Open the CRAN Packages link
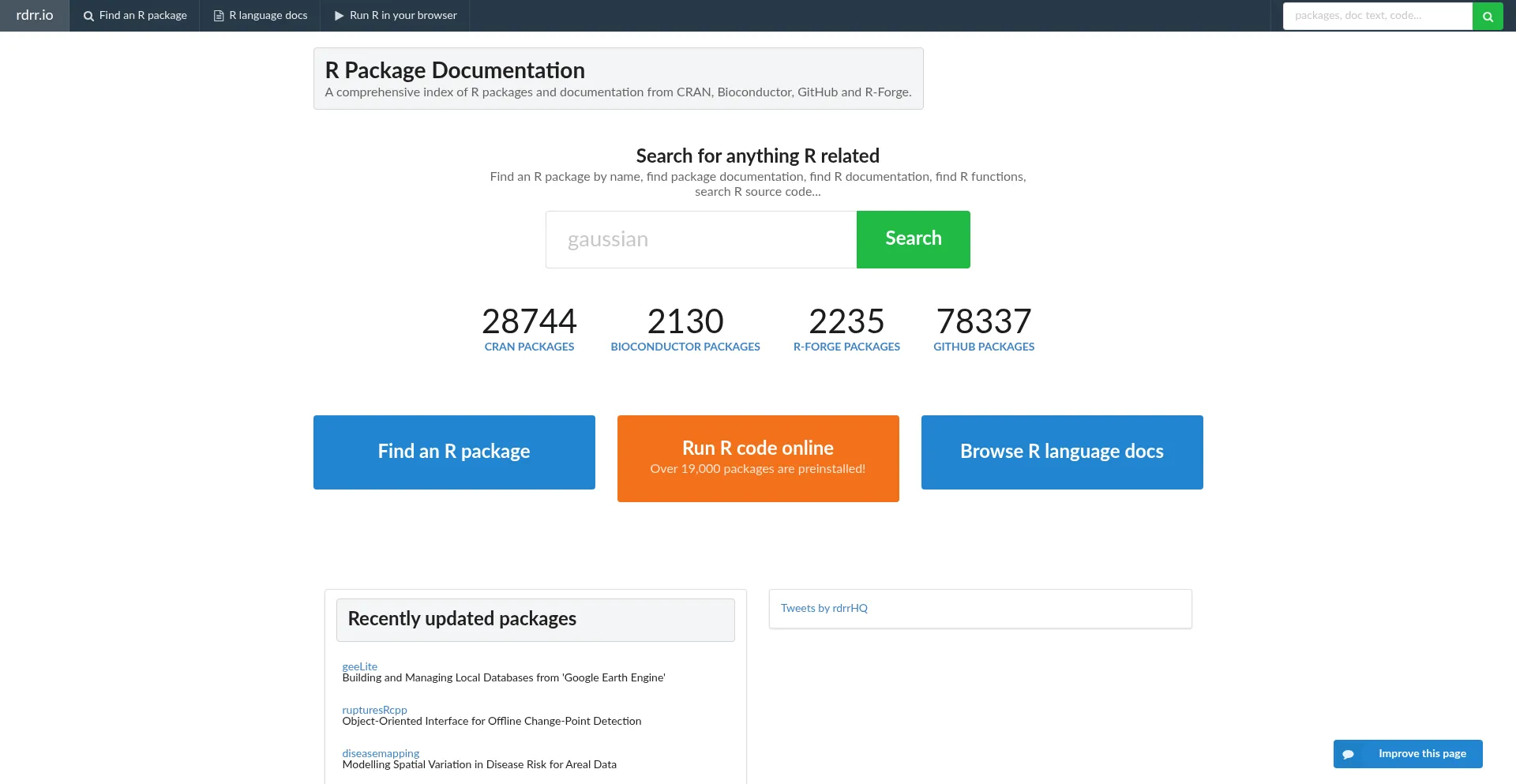Viewport: 1516px width, 784px height. click(x=529, y=347)
